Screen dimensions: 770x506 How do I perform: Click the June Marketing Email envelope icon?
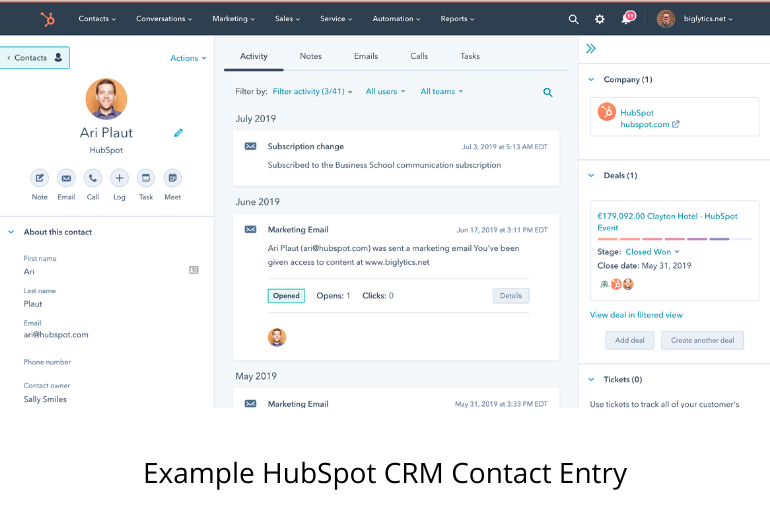pyautogui.click(x=250, y=229)
